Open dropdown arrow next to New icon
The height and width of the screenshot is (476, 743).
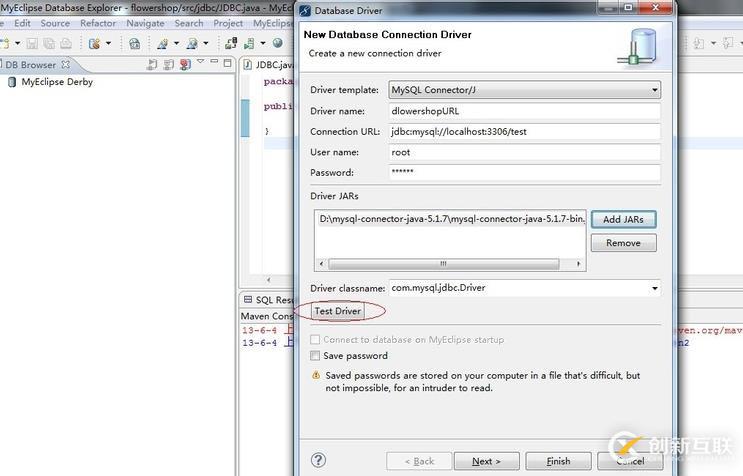pyautogui.click(x=18, y=44)
